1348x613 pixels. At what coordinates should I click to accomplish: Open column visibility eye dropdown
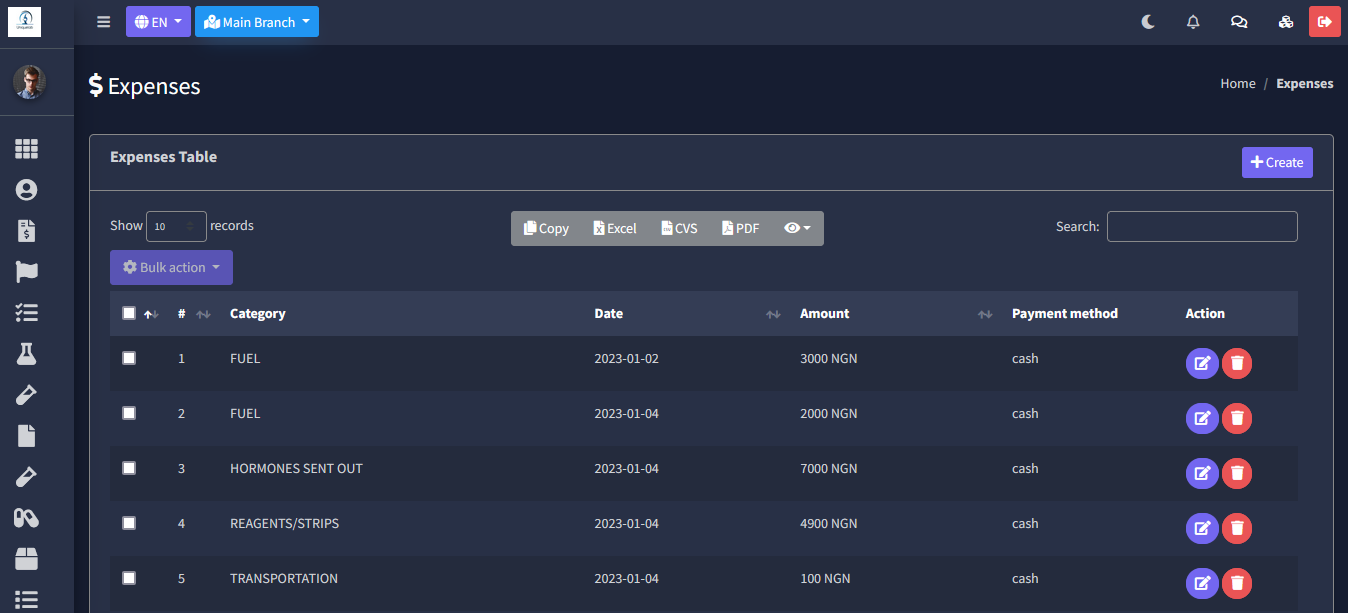(x=797, y=228)
